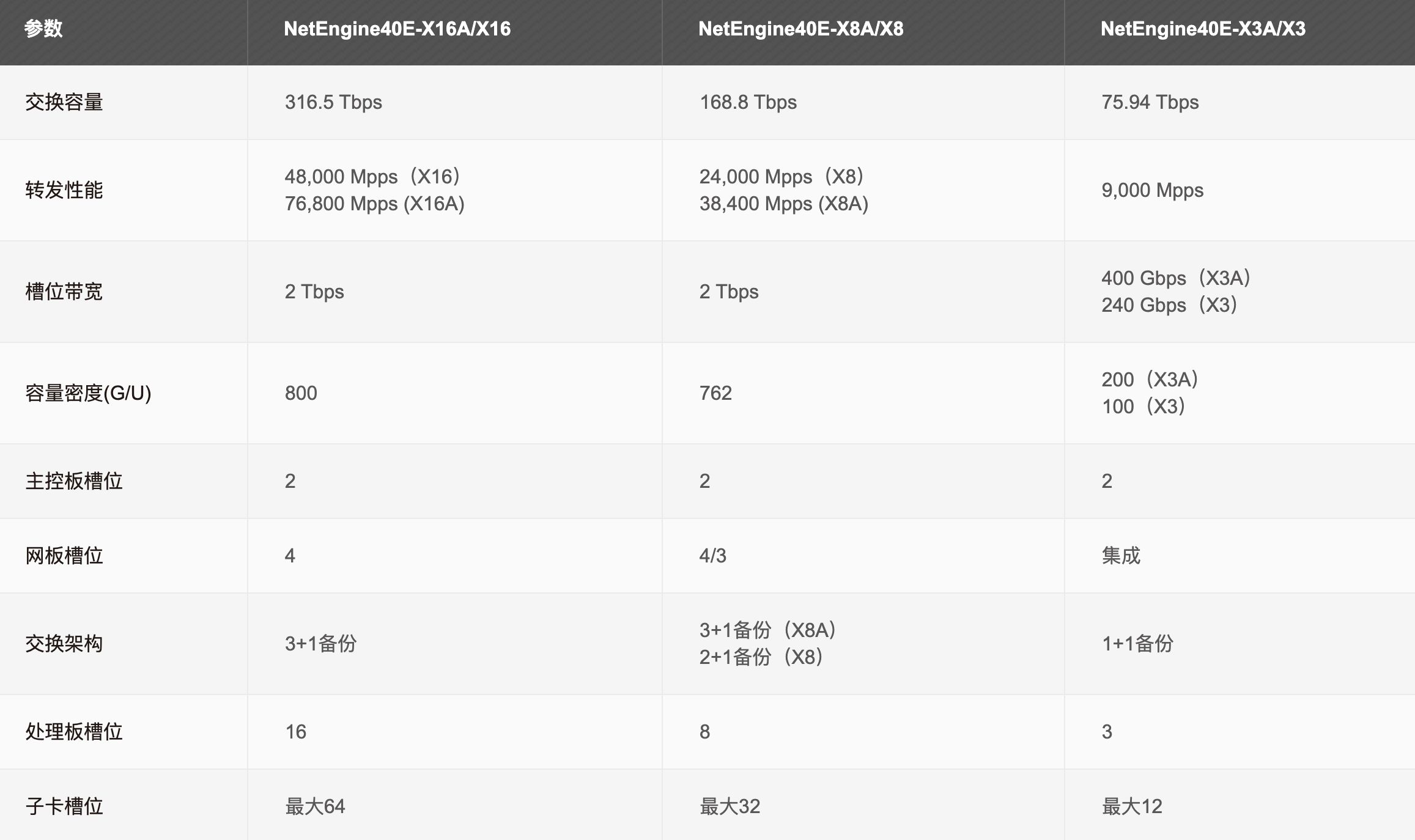
Task: Click the 主控板槽位 row label
Action: 74,481
